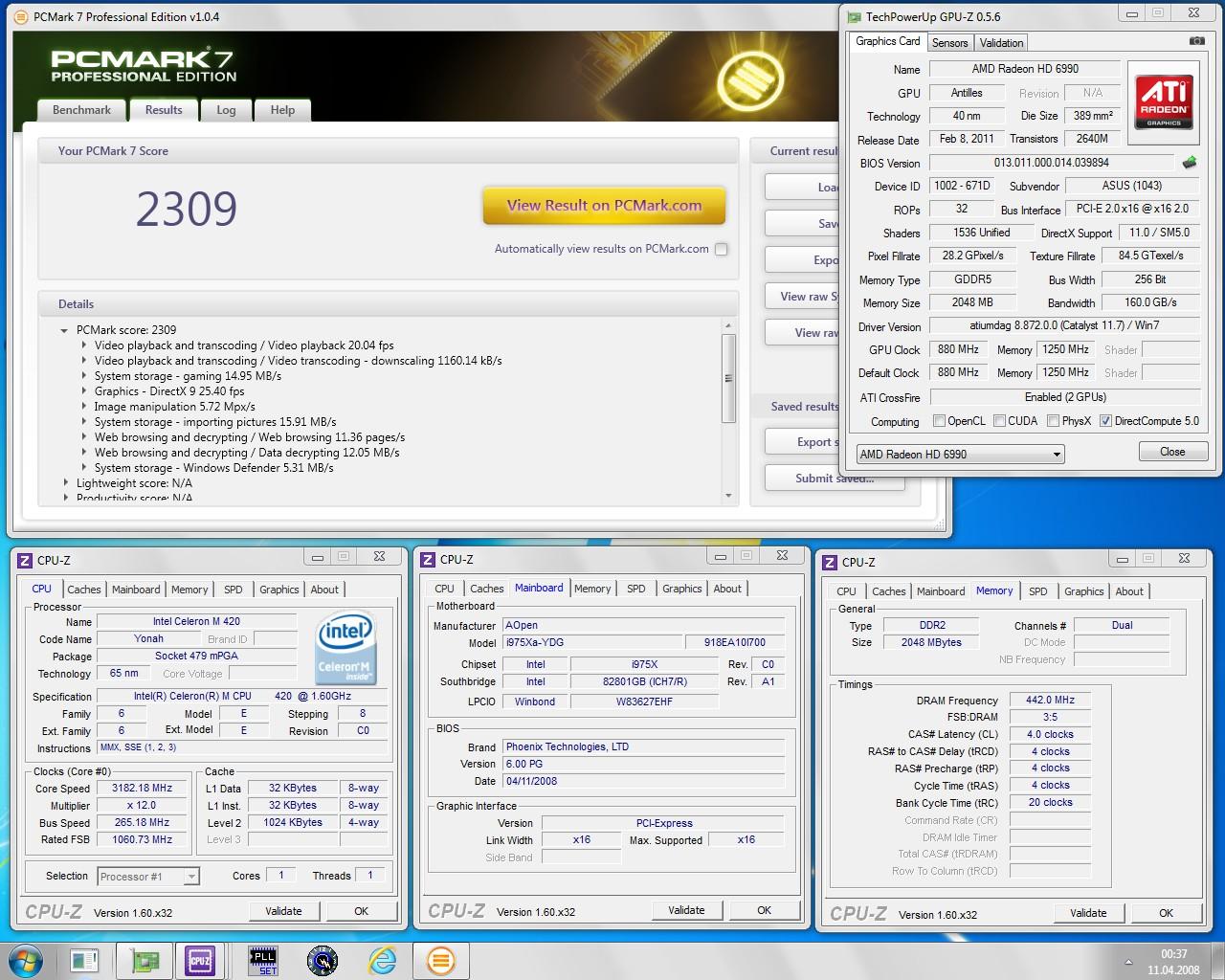Open Graphics tab in Memory CPU-Z window

pyautogui.click(x=1084, y=591)
